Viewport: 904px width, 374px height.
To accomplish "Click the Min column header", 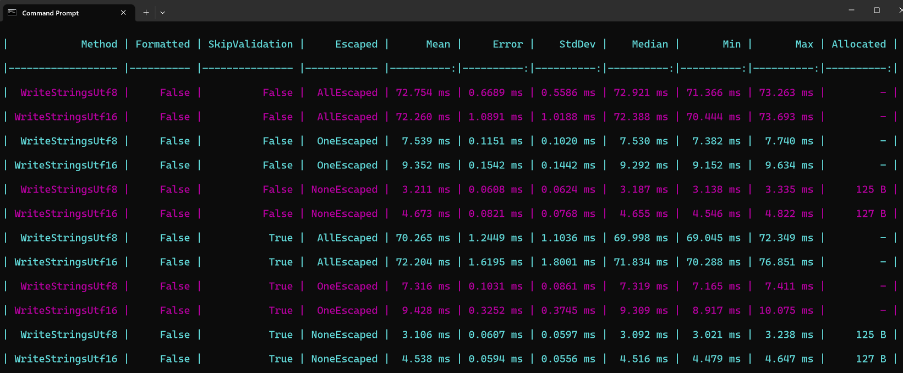I will coord(732,44).
